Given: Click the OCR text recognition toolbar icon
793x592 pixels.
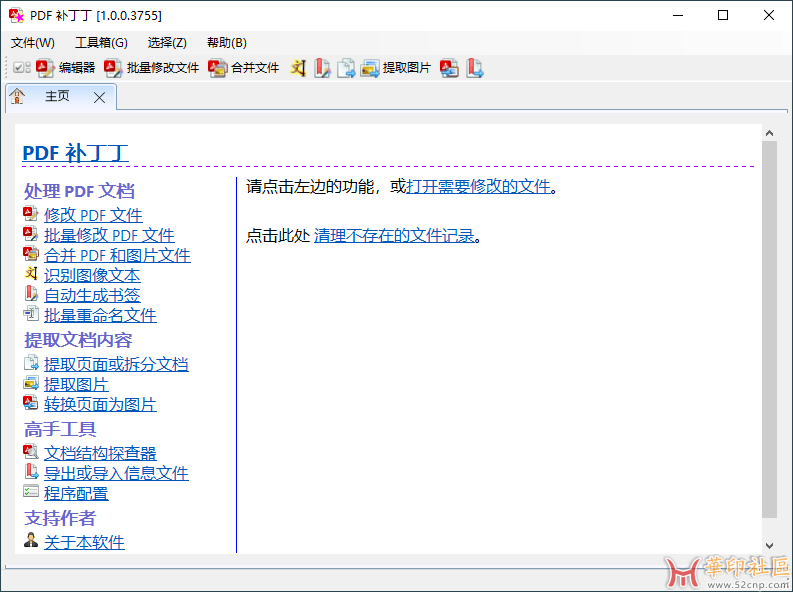Looking at the screenshot, I should point(298,68).
